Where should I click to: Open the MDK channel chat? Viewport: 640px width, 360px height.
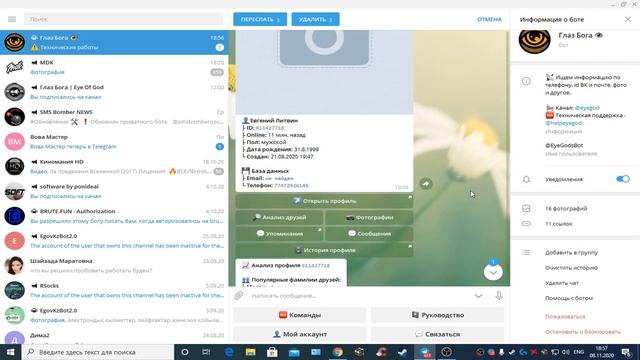[114, 67]
